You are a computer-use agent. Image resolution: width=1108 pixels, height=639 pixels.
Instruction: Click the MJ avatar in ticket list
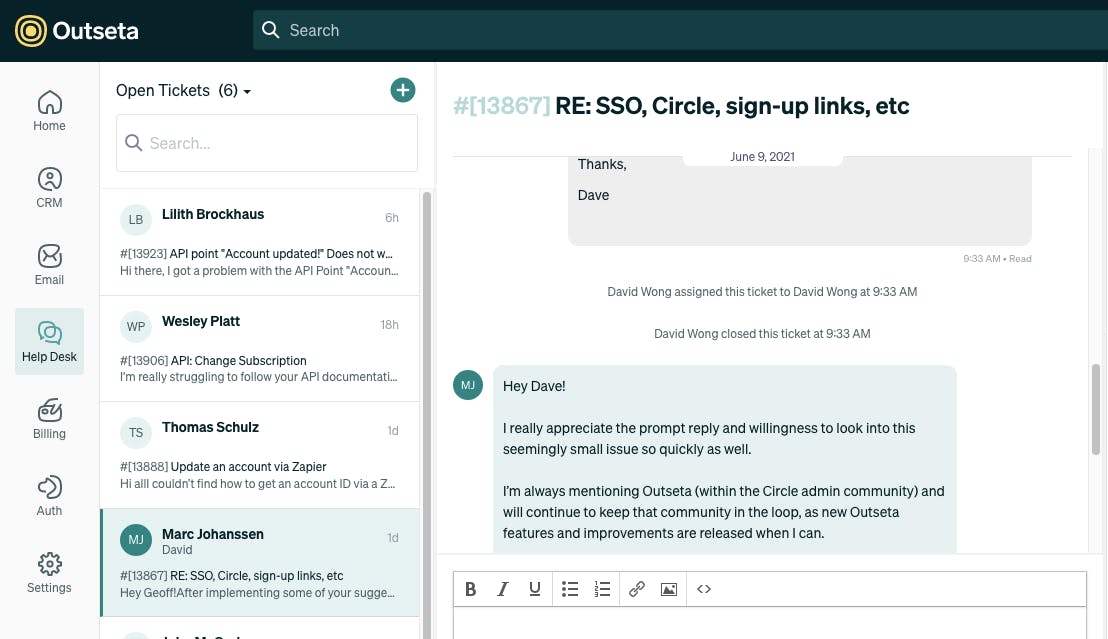[x=136, y=540]
